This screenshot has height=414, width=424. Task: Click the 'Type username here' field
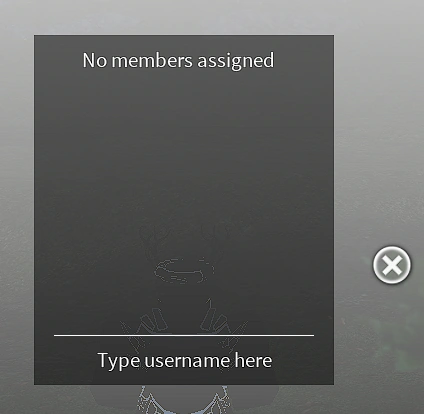pos(184,360)
